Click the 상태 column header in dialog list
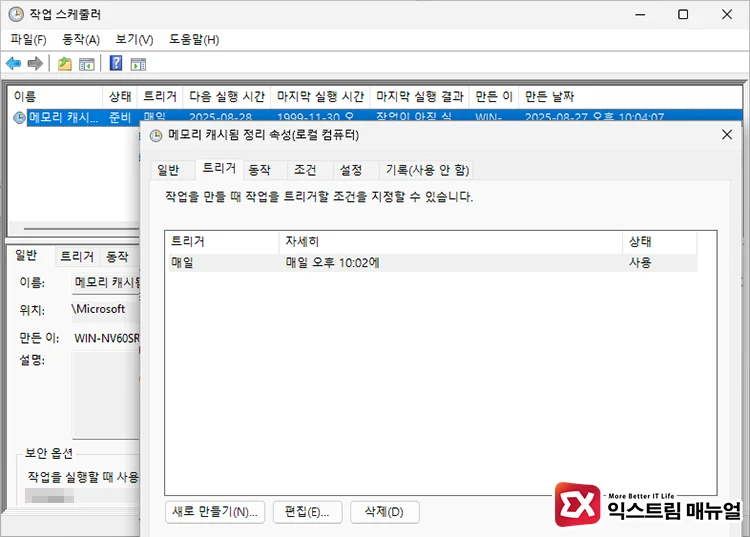 (660, 241)
